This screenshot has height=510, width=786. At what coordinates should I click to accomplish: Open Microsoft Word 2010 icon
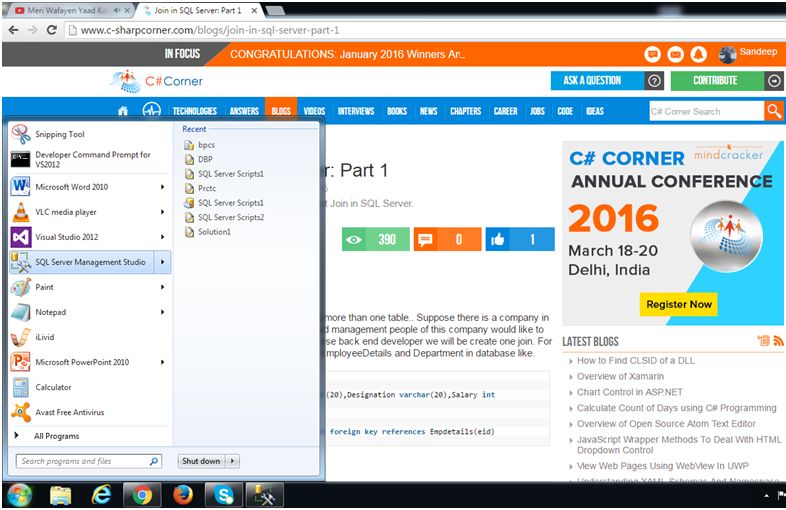21,187
